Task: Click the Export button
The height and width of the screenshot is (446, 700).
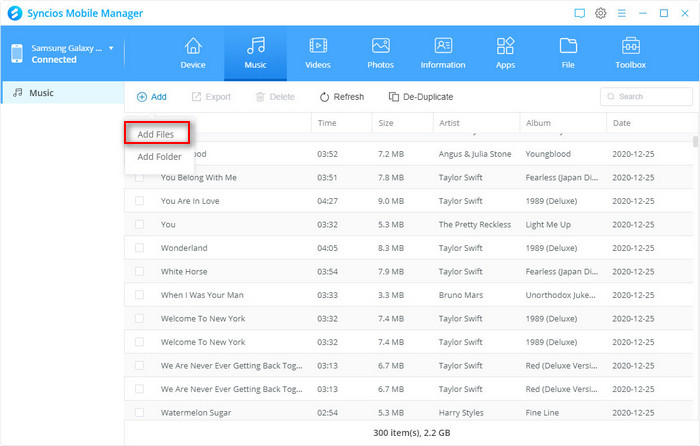Action: click(211, 97)
